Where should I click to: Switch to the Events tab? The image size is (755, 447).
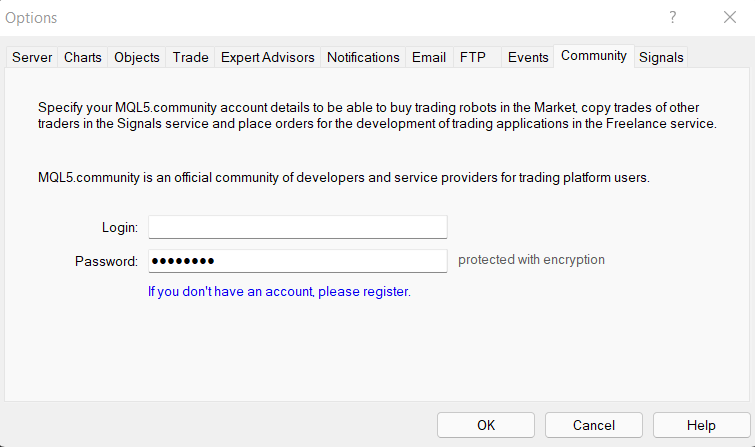tap(528, 58)
